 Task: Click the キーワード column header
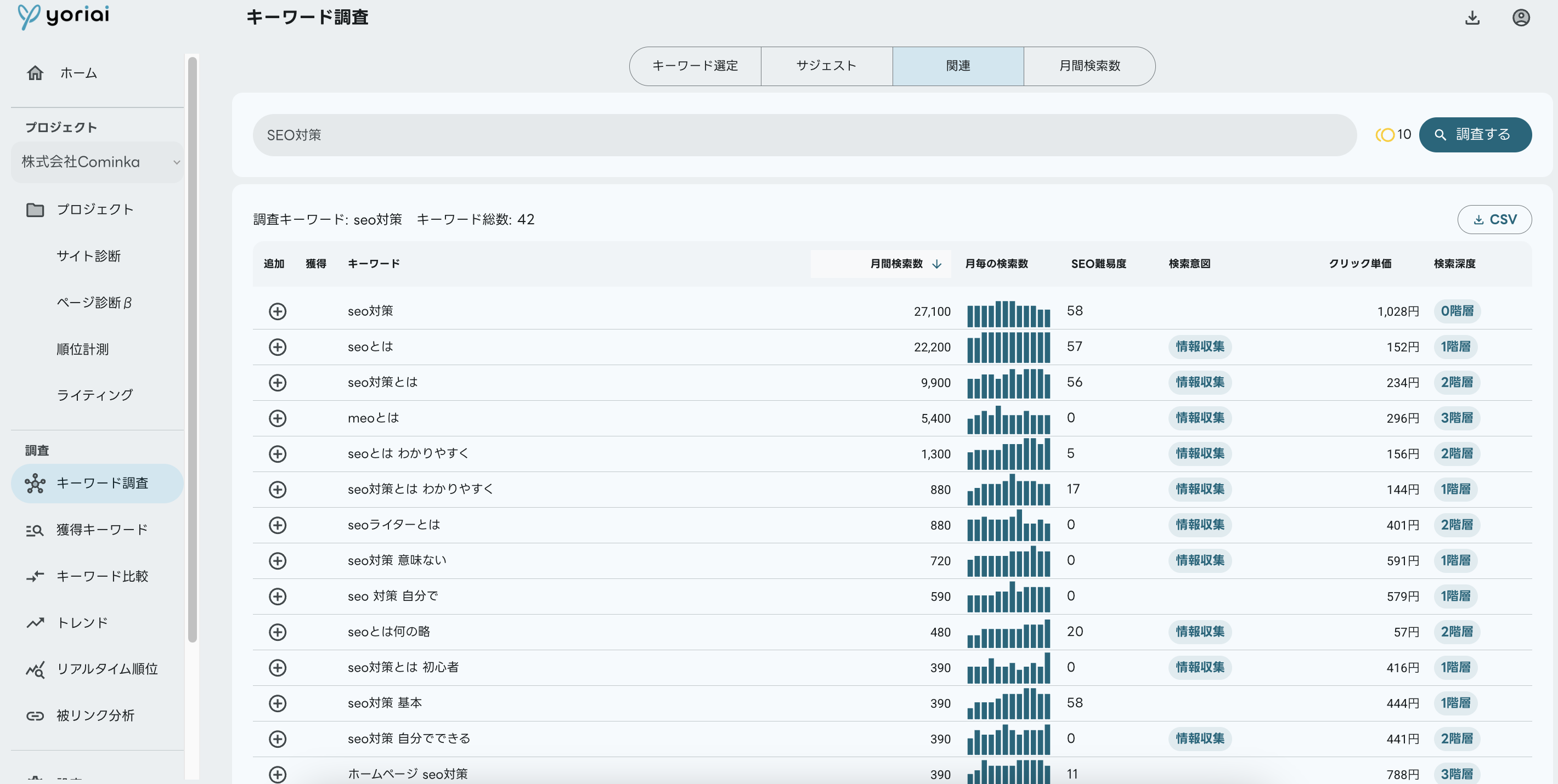pos(373,264)
